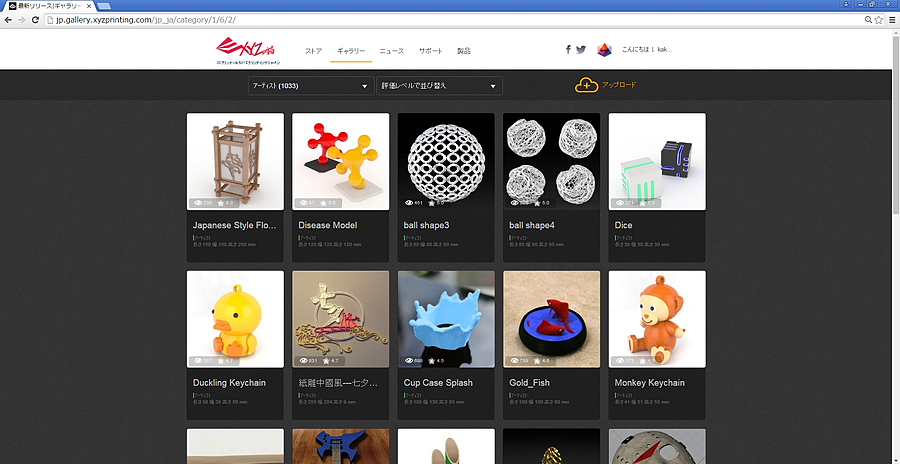Click dimensions text under Monkey Keychain
Screen dimensions: 900x464
[x=642, y=402]
